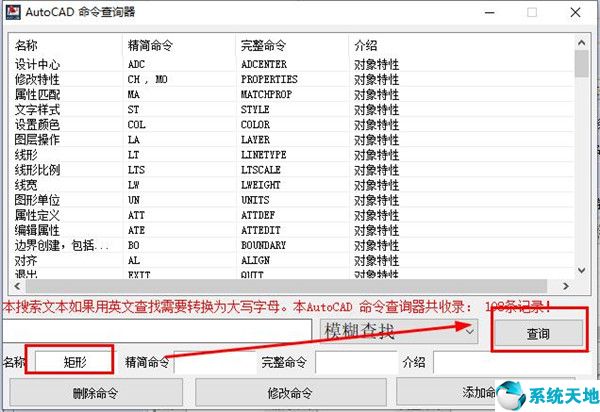Sort by the 介绍 column header
The image size is (600, 412).
(x=461, y=46)
